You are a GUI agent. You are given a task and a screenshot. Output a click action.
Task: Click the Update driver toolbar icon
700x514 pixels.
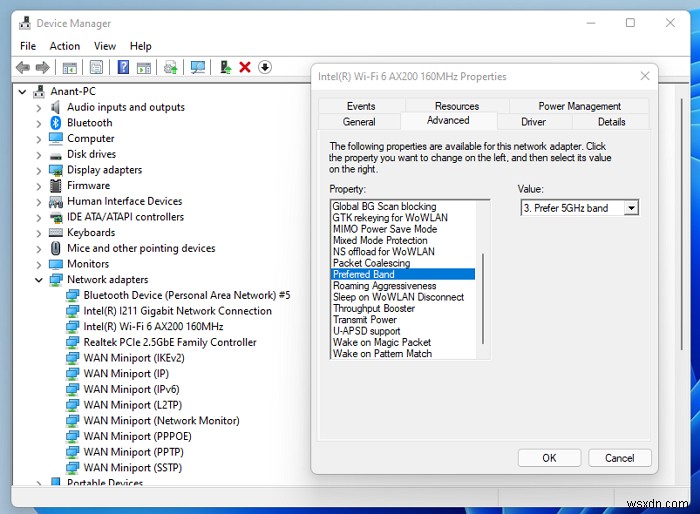click(225, 67)
